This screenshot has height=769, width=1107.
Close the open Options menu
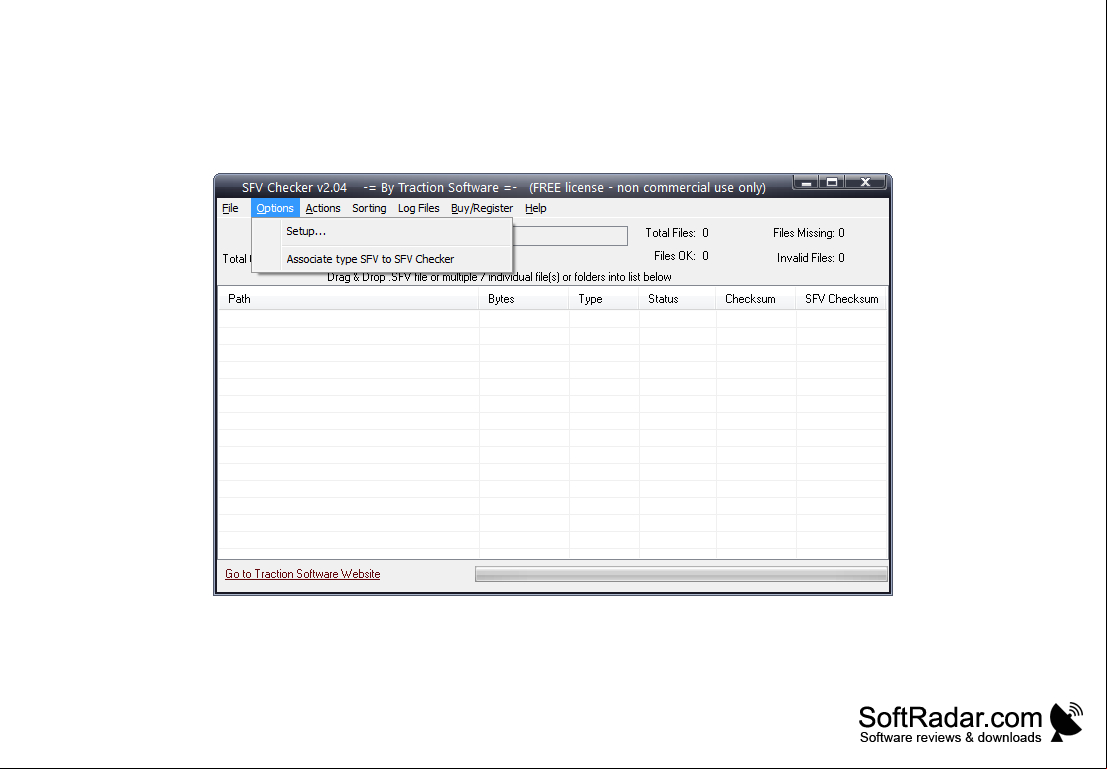click(275, 208)
